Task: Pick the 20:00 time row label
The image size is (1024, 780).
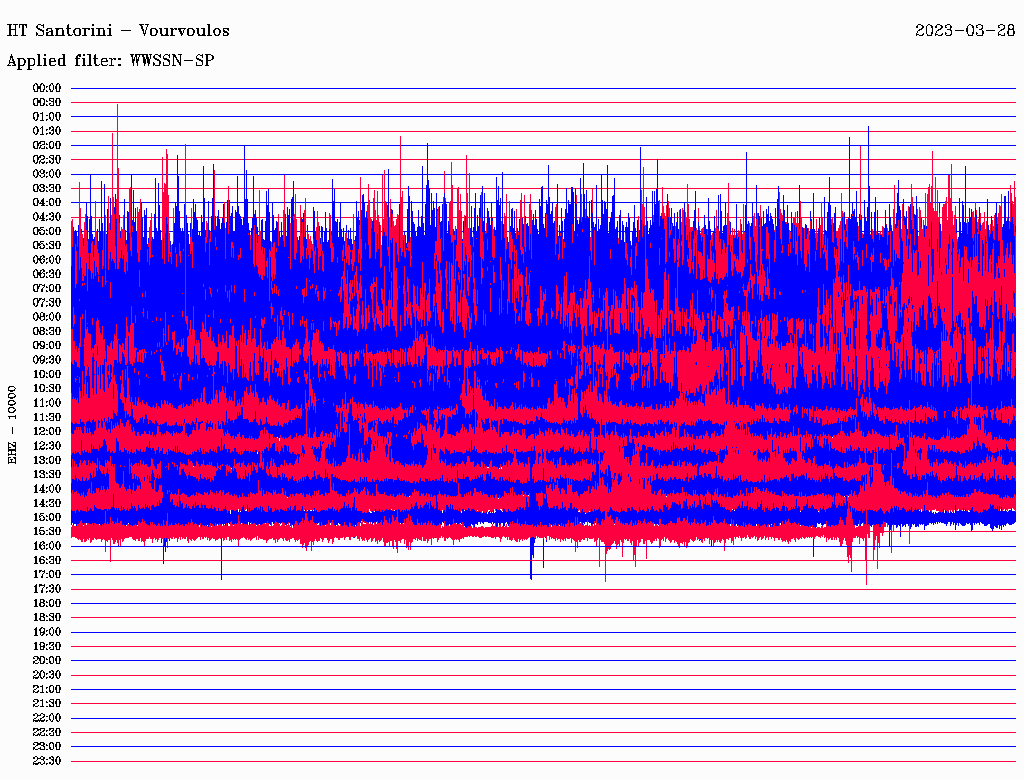Action: (x=47, y=660)
